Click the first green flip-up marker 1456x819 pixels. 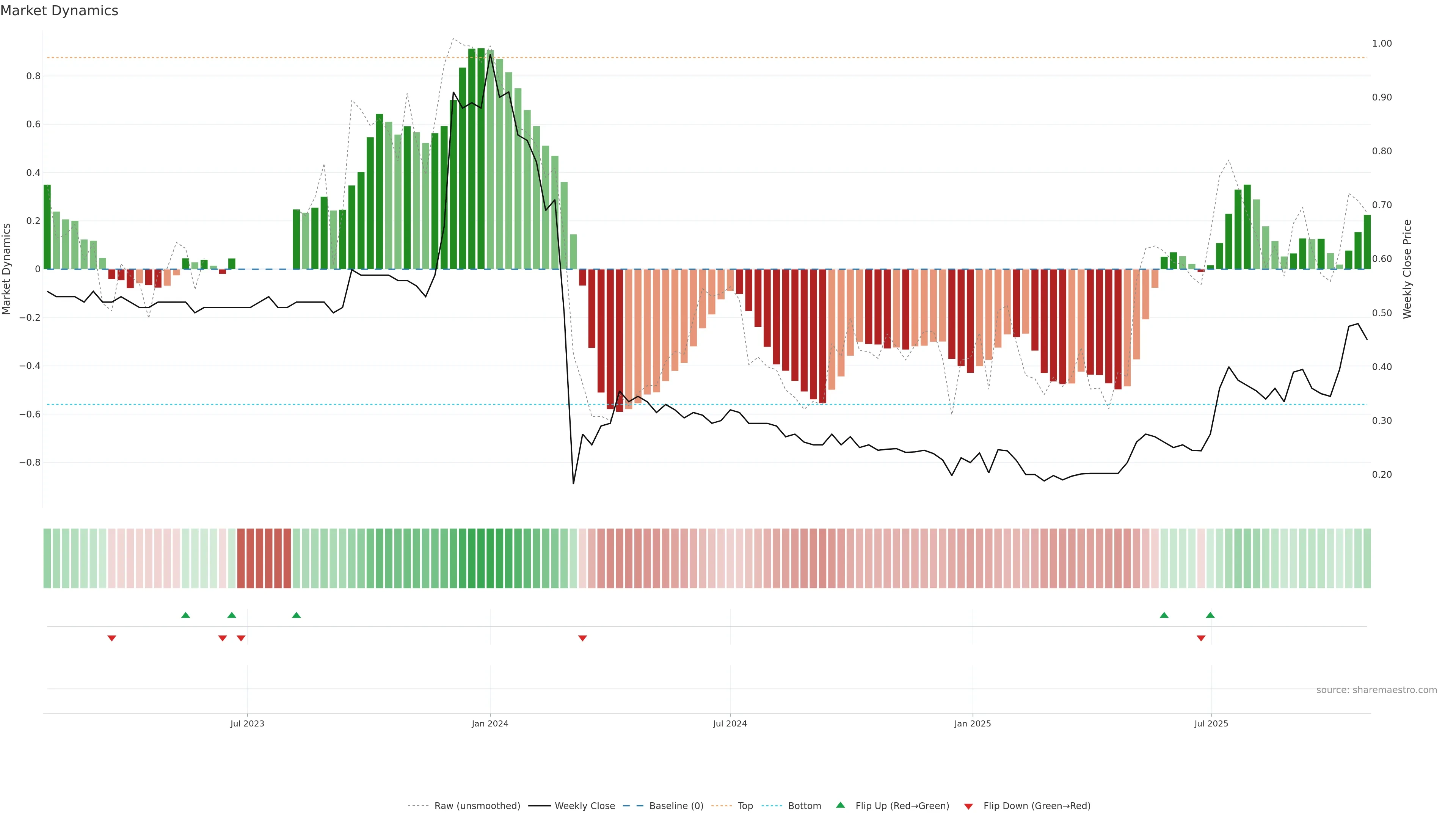[x=185, y=615]
